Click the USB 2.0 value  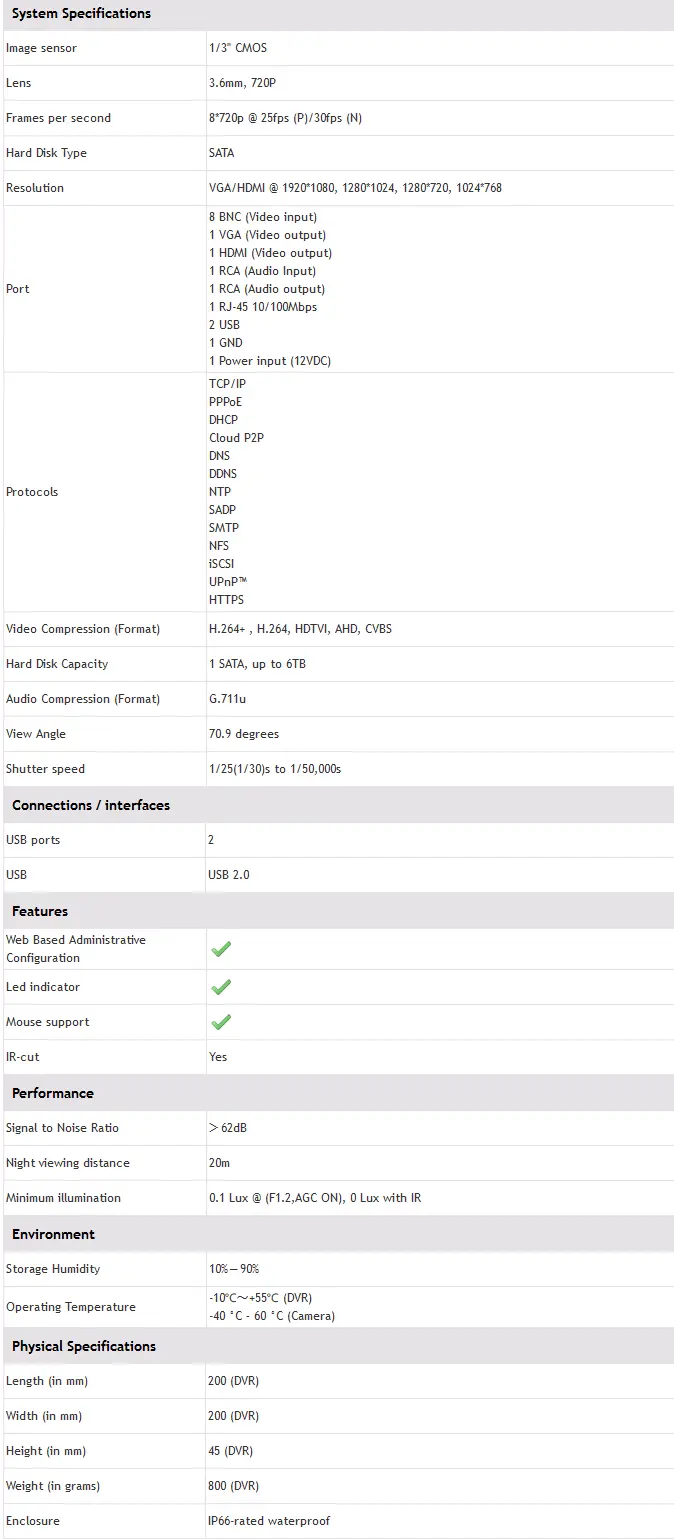click(x=229, y=875)
